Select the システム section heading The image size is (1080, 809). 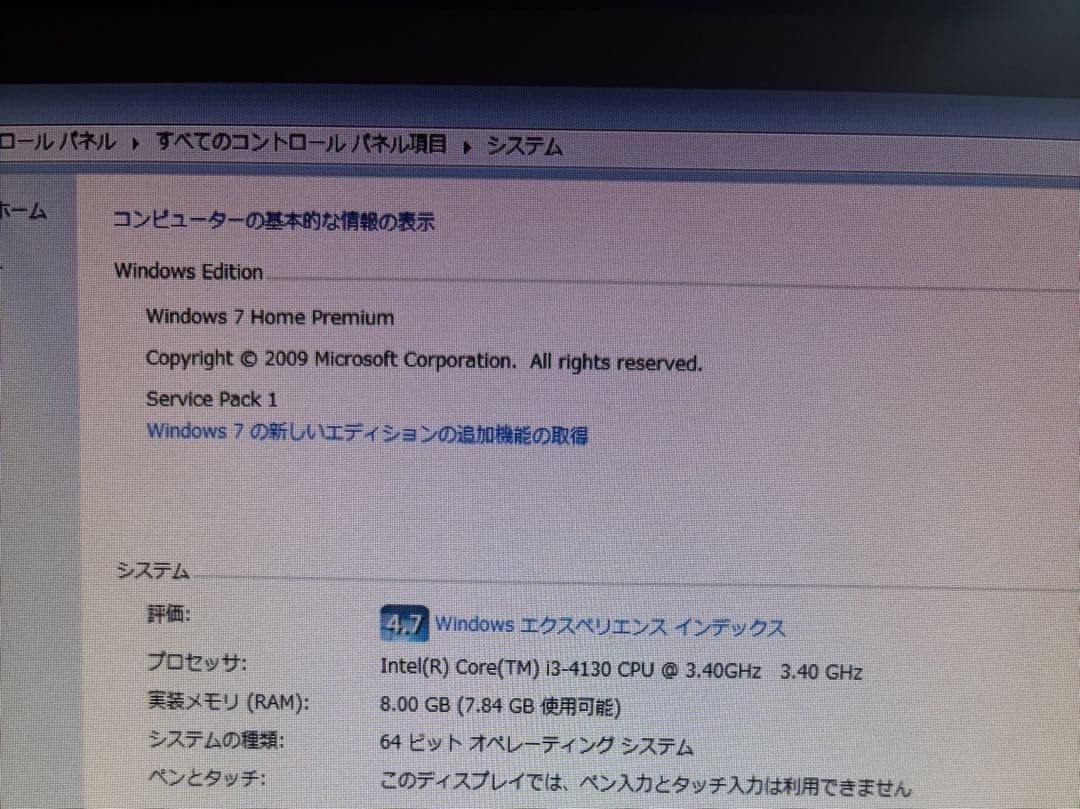(150, 570)
